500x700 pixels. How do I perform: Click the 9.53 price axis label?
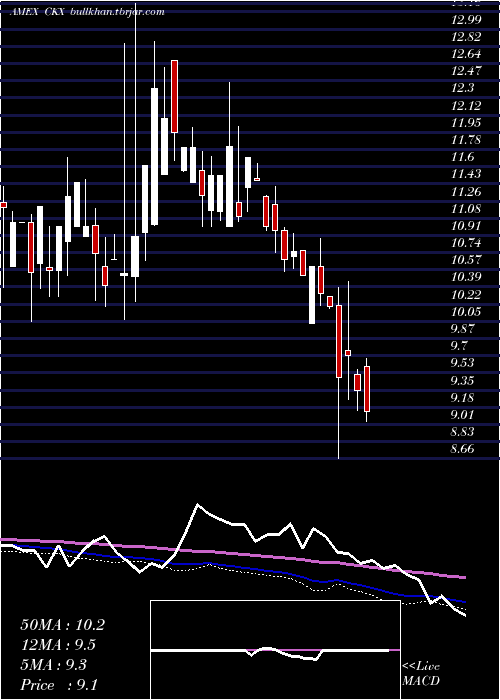pos(462,363)
